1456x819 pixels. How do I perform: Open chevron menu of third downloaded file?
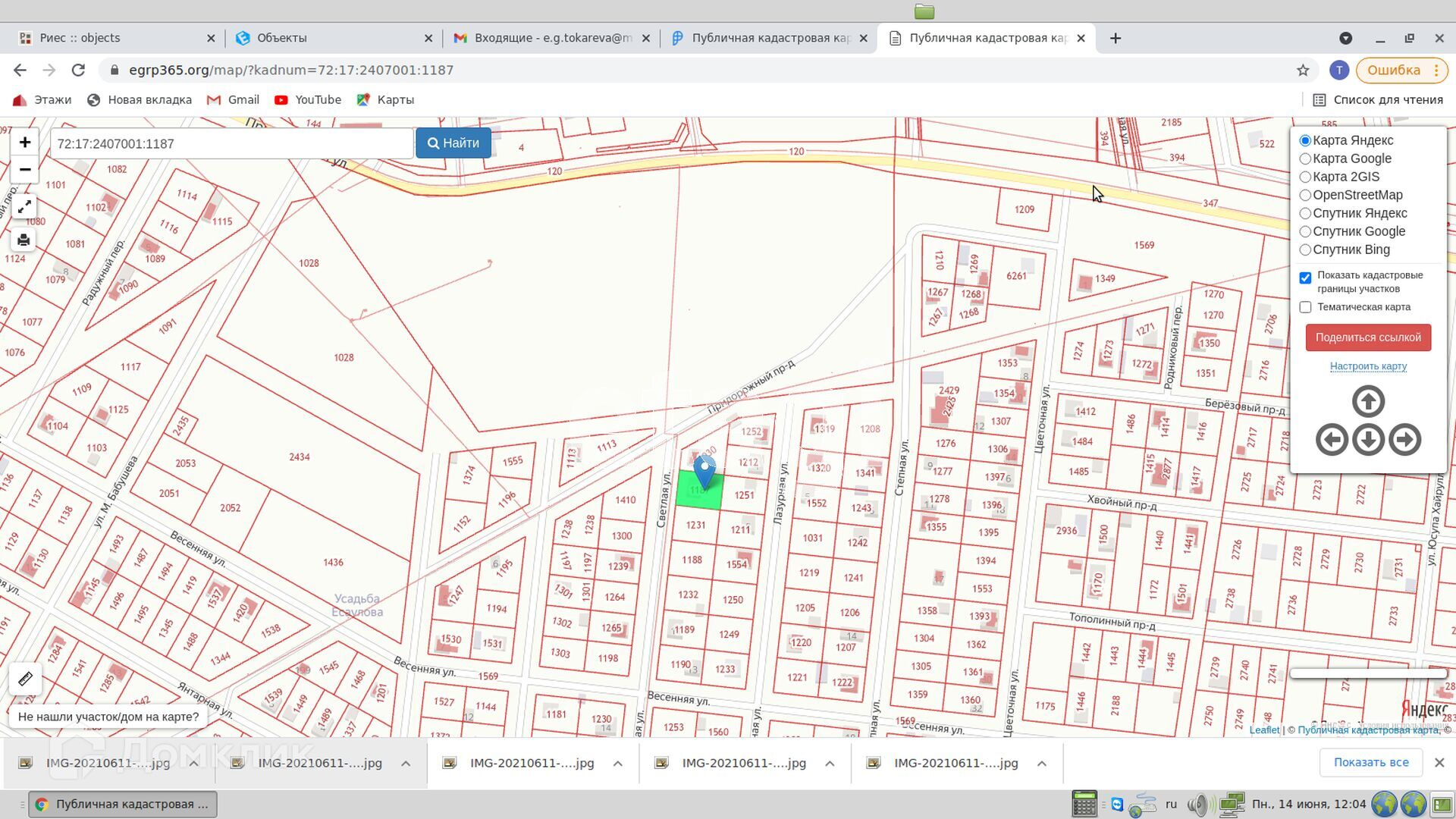pos(617,764)
